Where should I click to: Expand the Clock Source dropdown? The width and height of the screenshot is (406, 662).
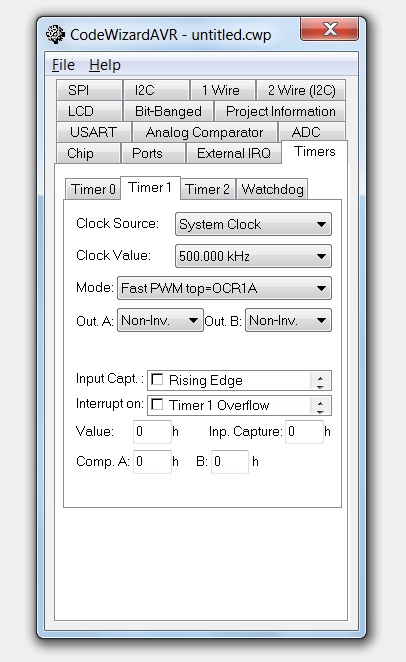tap(253, 224)
